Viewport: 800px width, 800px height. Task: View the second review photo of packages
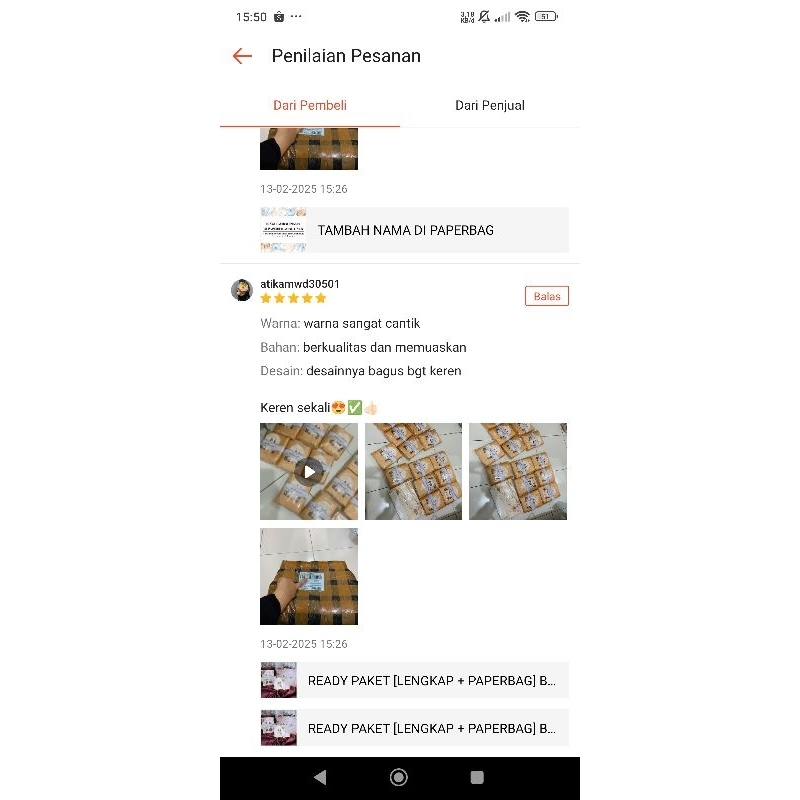[413, 471]
